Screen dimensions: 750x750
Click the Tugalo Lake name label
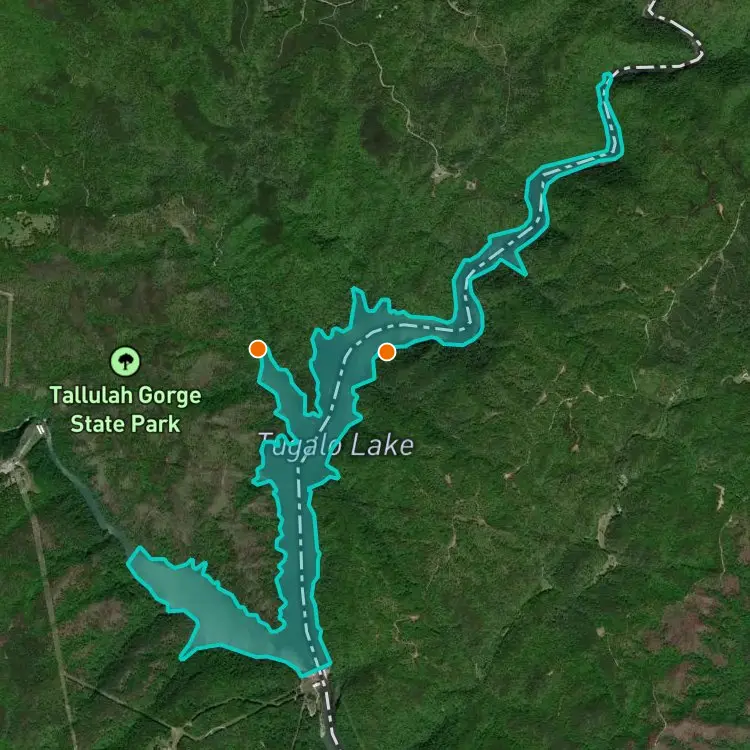(336, 445)
